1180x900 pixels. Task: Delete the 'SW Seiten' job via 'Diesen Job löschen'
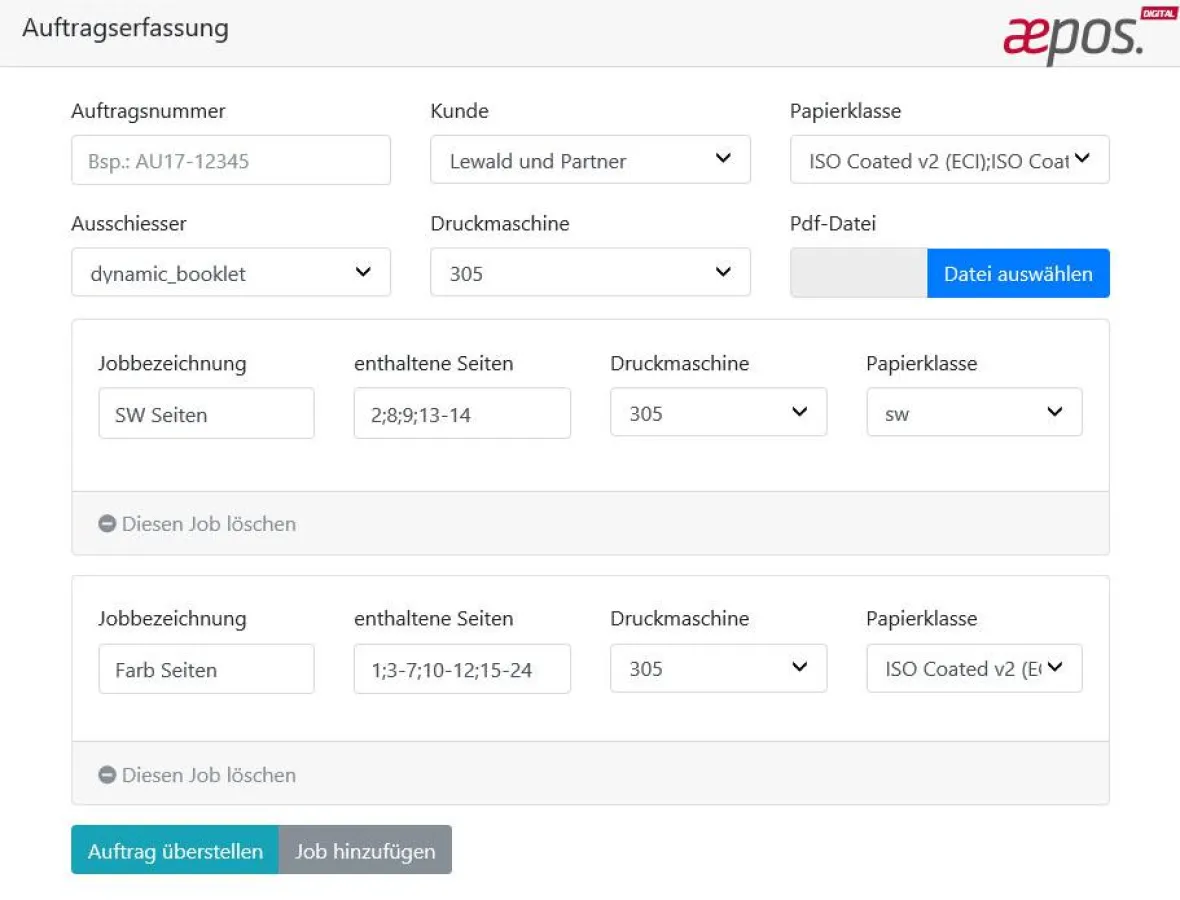coord(208,523)
